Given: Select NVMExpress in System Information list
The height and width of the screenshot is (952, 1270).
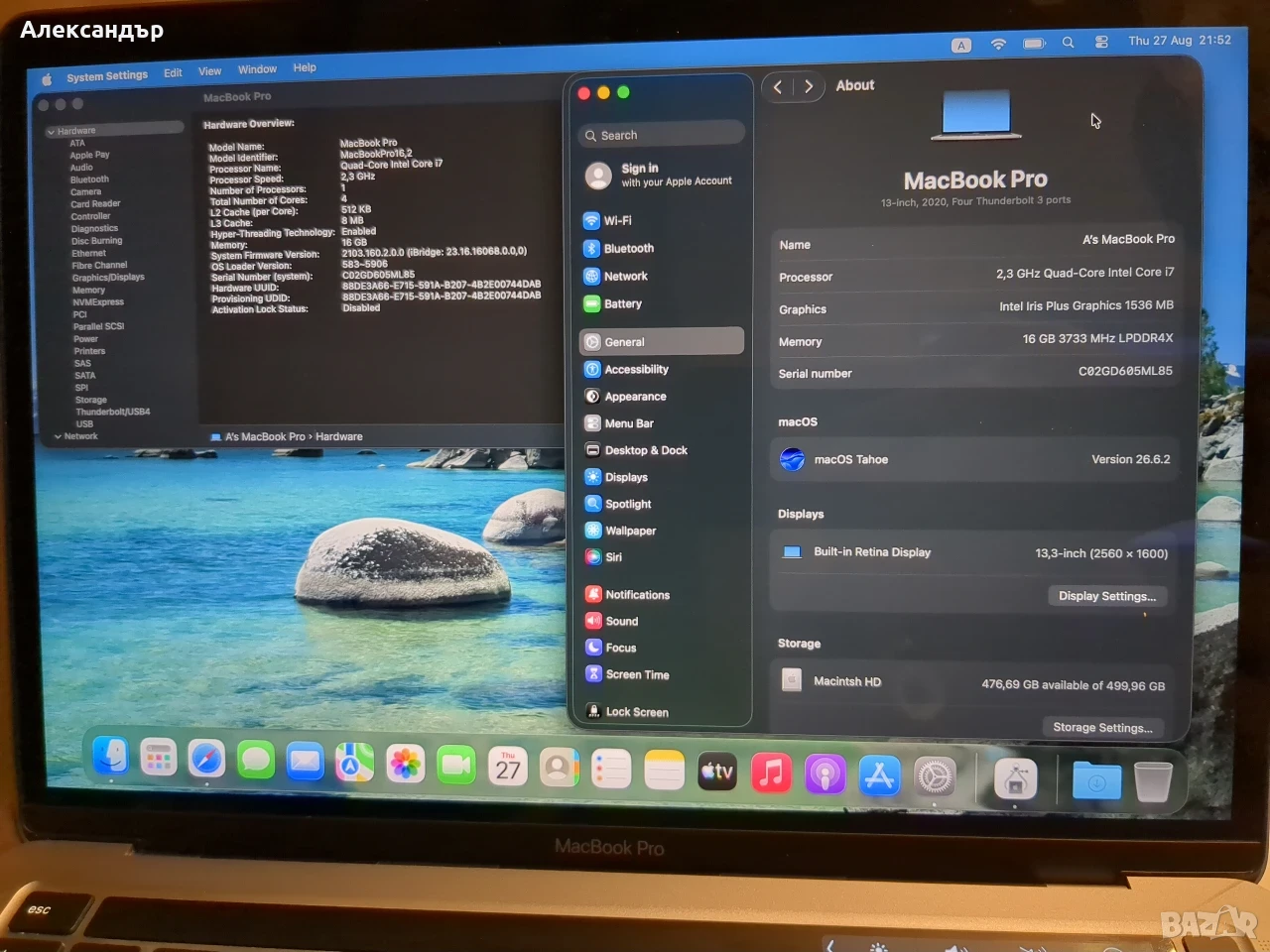Looking at the screenshot, I should tap(98, 302).
